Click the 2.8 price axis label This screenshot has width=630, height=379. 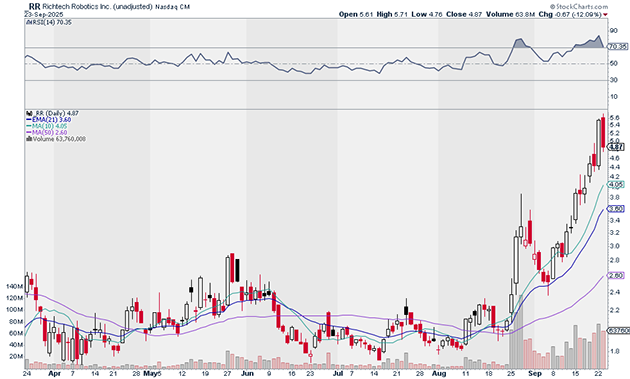click(614, 260)
